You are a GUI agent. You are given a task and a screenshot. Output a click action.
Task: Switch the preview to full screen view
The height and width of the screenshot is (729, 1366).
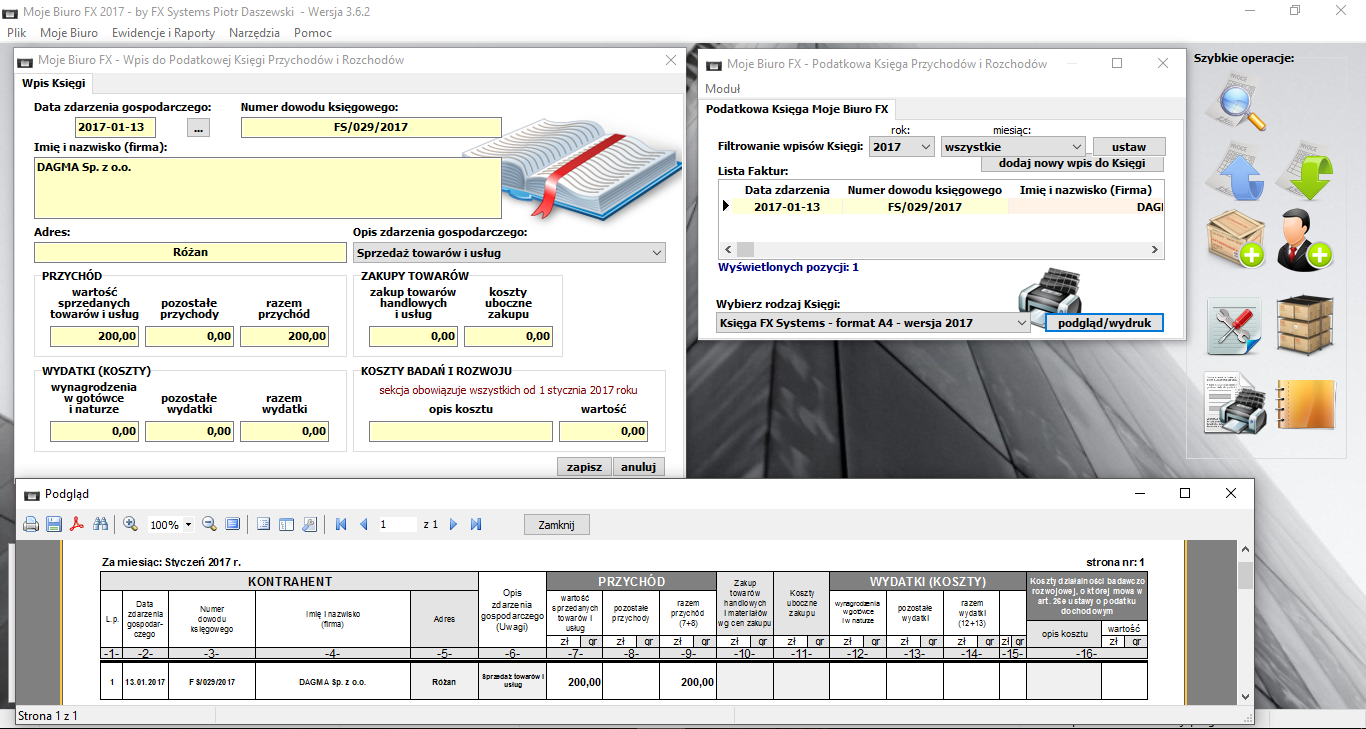(x=233, y=524)
